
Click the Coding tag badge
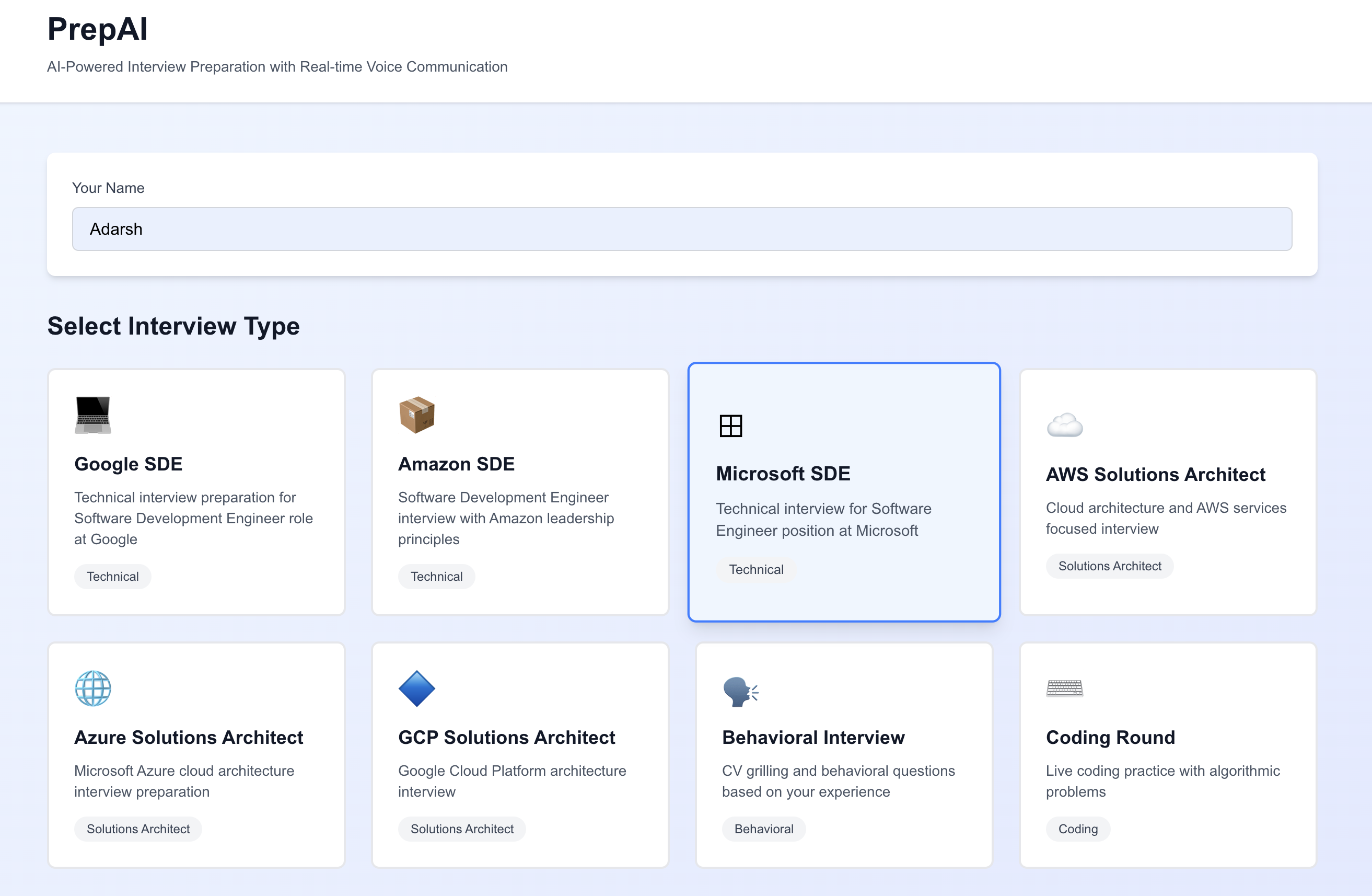coord(1077,829)
